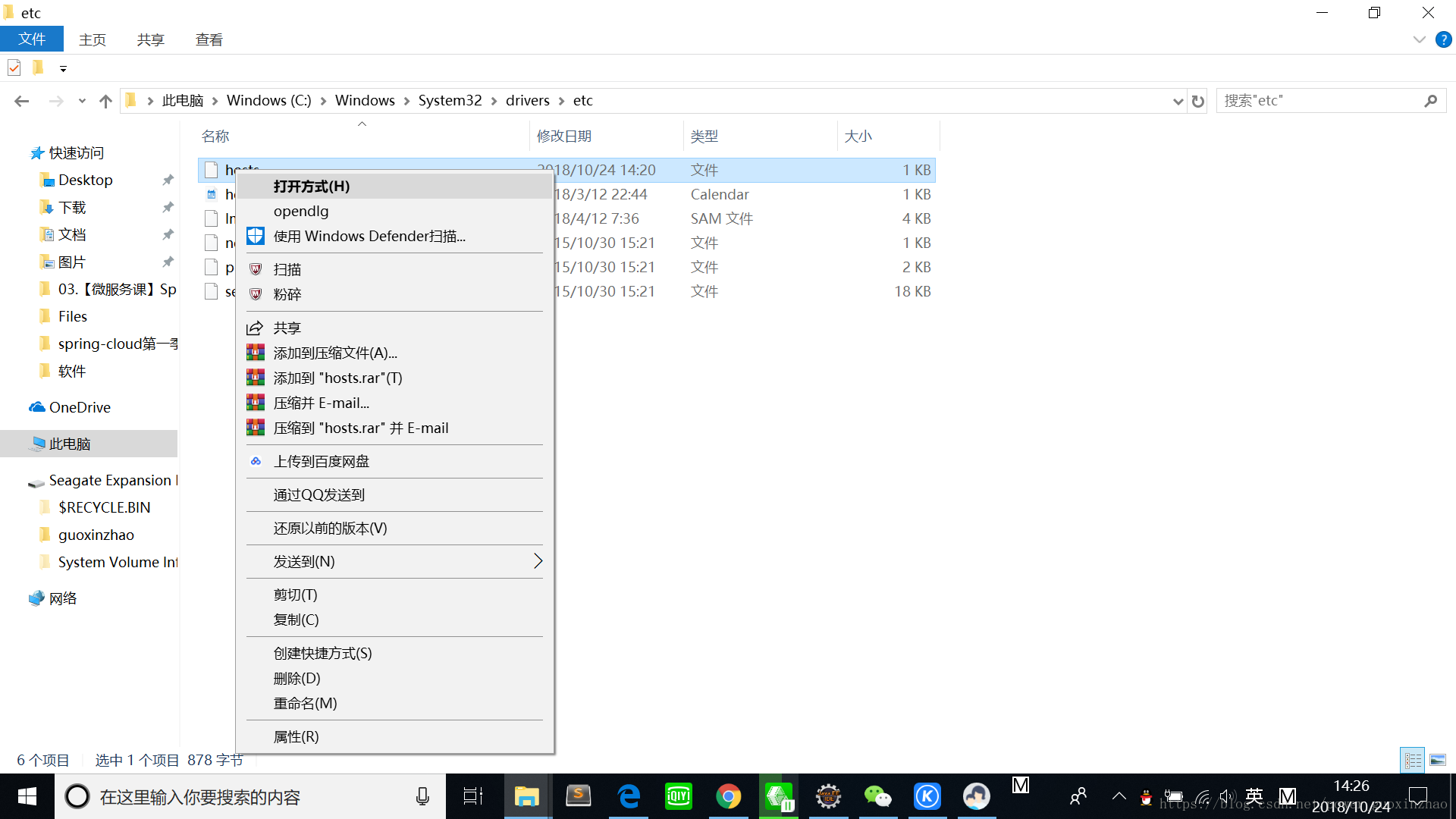
Task: Expand the quick access toolbar dropdown
Action: (63, 69)
